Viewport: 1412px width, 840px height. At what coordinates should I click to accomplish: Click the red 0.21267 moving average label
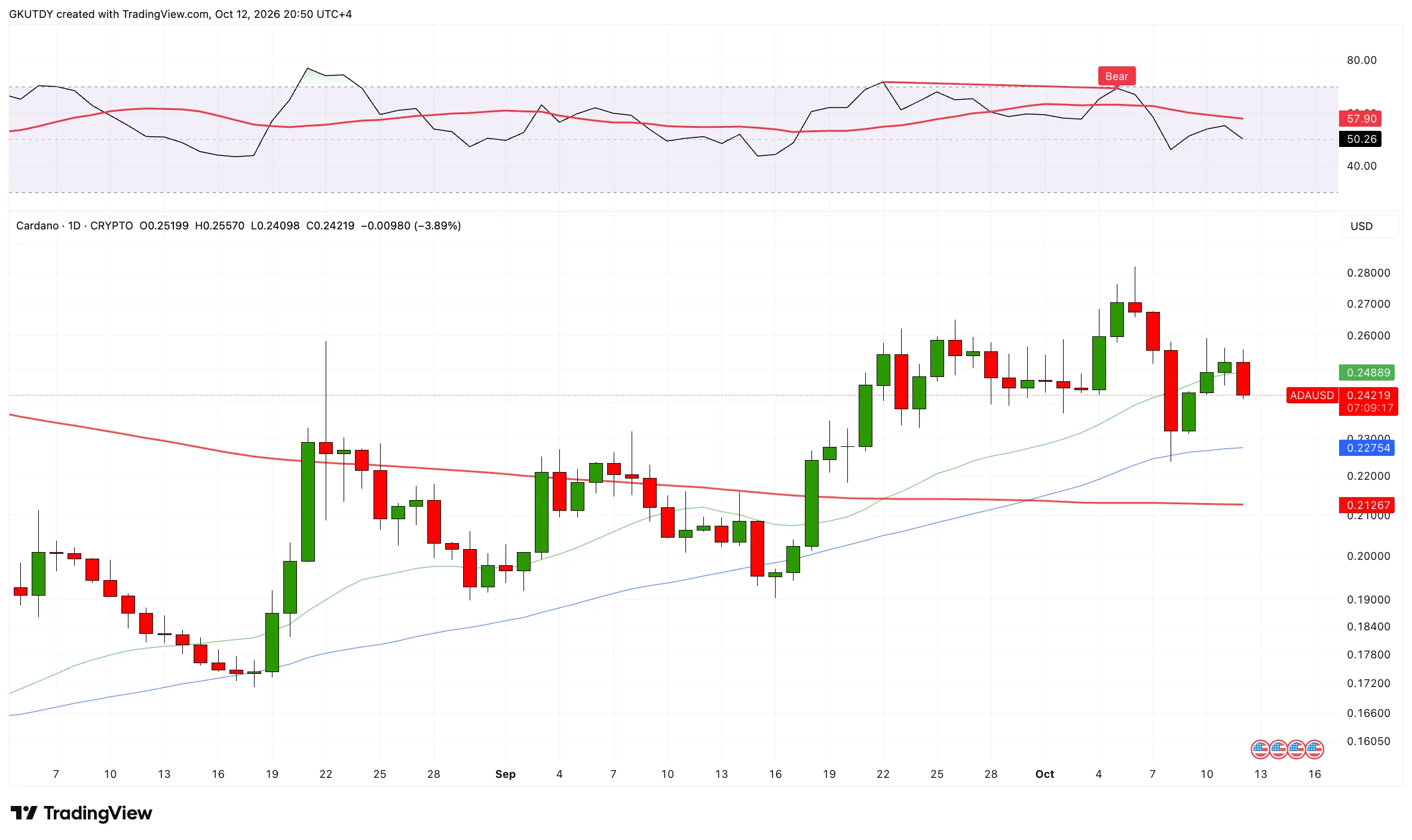click(1367, 505)
